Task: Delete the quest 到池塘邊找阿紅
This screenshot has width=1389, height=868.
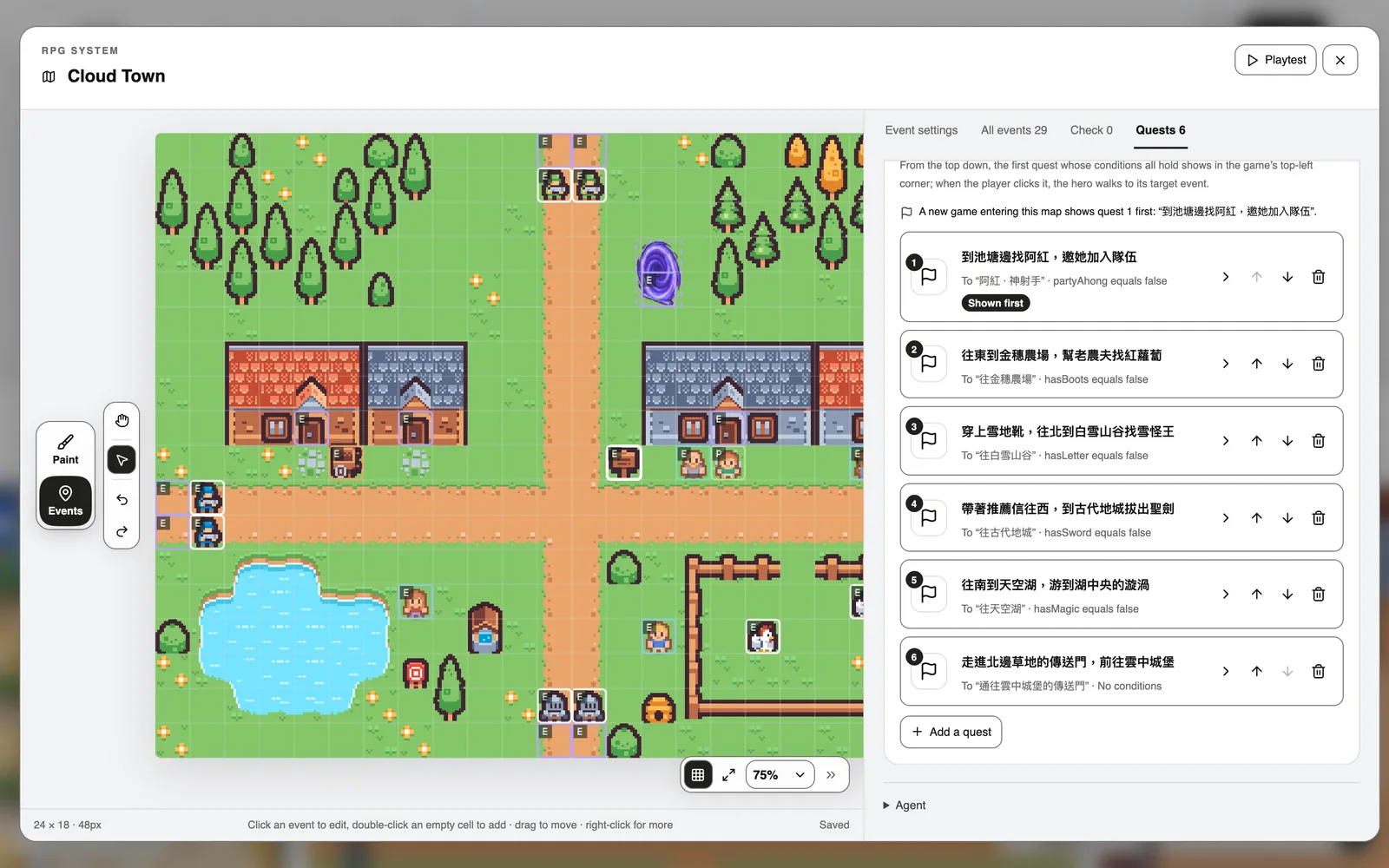Action: coord(1318,277)
